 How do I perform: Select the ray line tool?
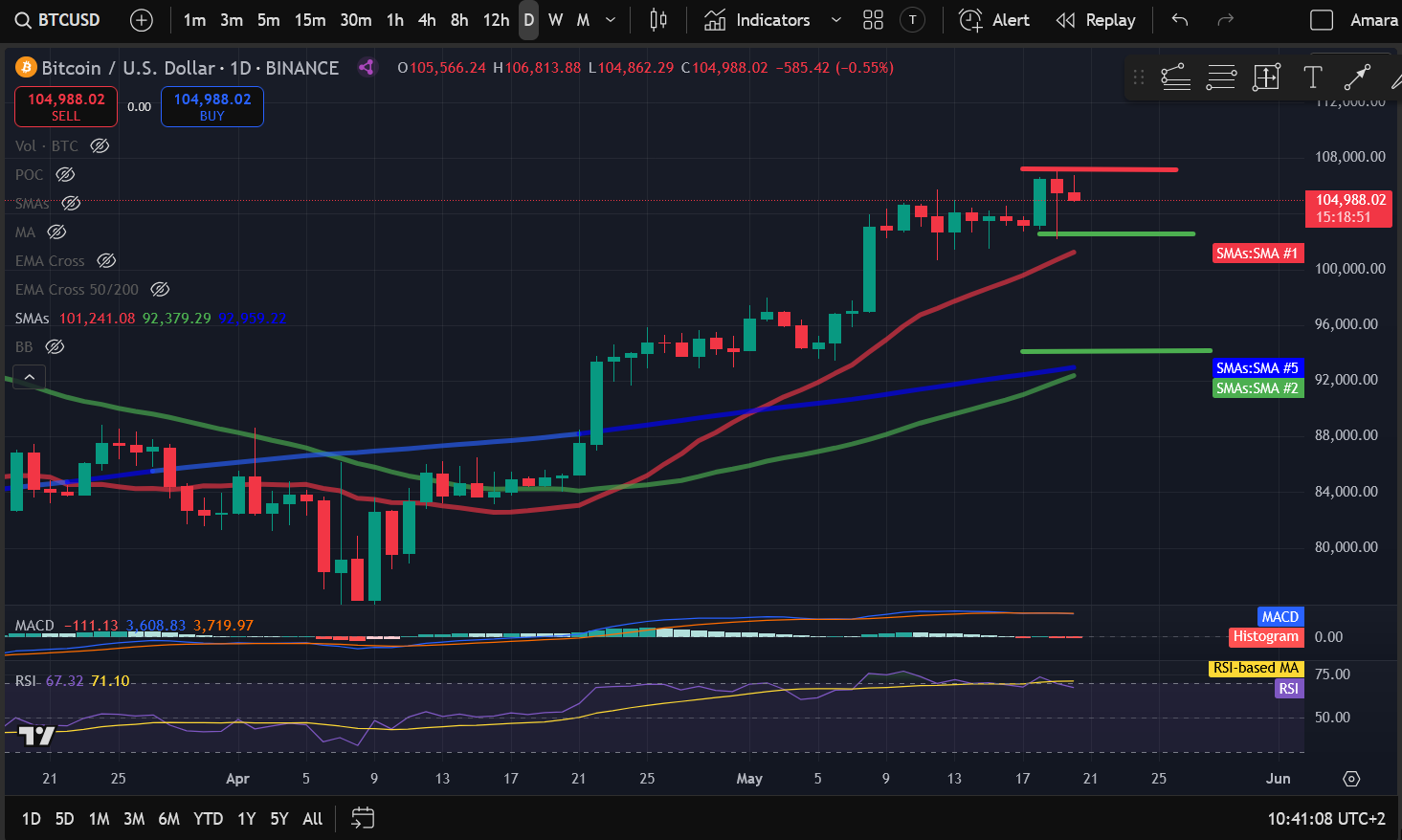pos(1357,77)
